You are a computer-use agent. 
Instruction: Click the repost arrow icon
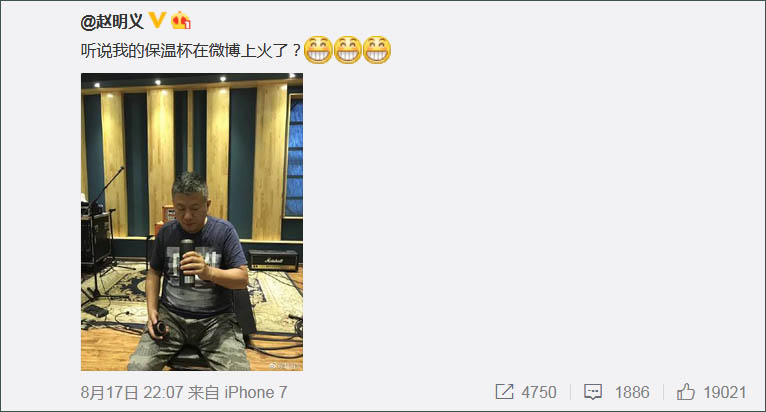click(x=504, y=391)
